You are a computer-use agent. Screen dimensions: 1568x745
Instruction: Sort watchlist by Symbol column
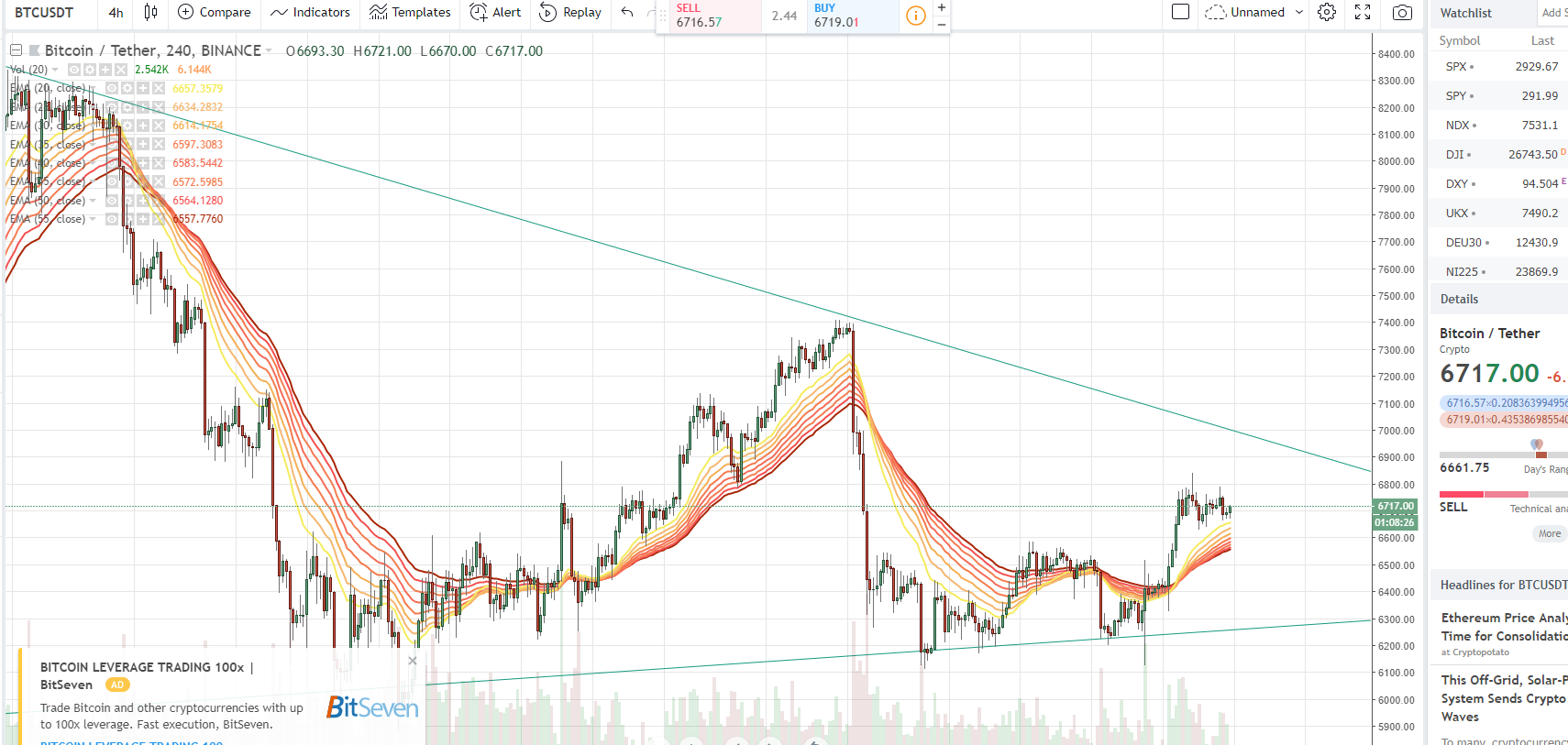[x=1459, y=41]
